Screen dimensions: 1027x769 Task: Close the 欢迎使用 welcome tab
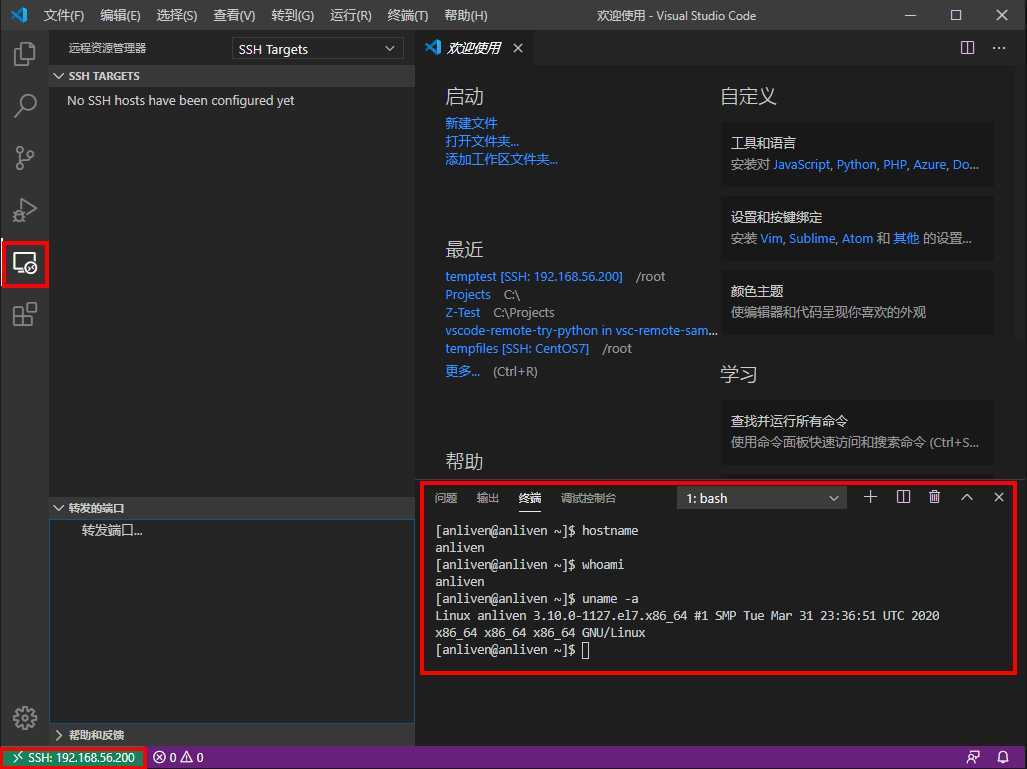click(518, 48)
